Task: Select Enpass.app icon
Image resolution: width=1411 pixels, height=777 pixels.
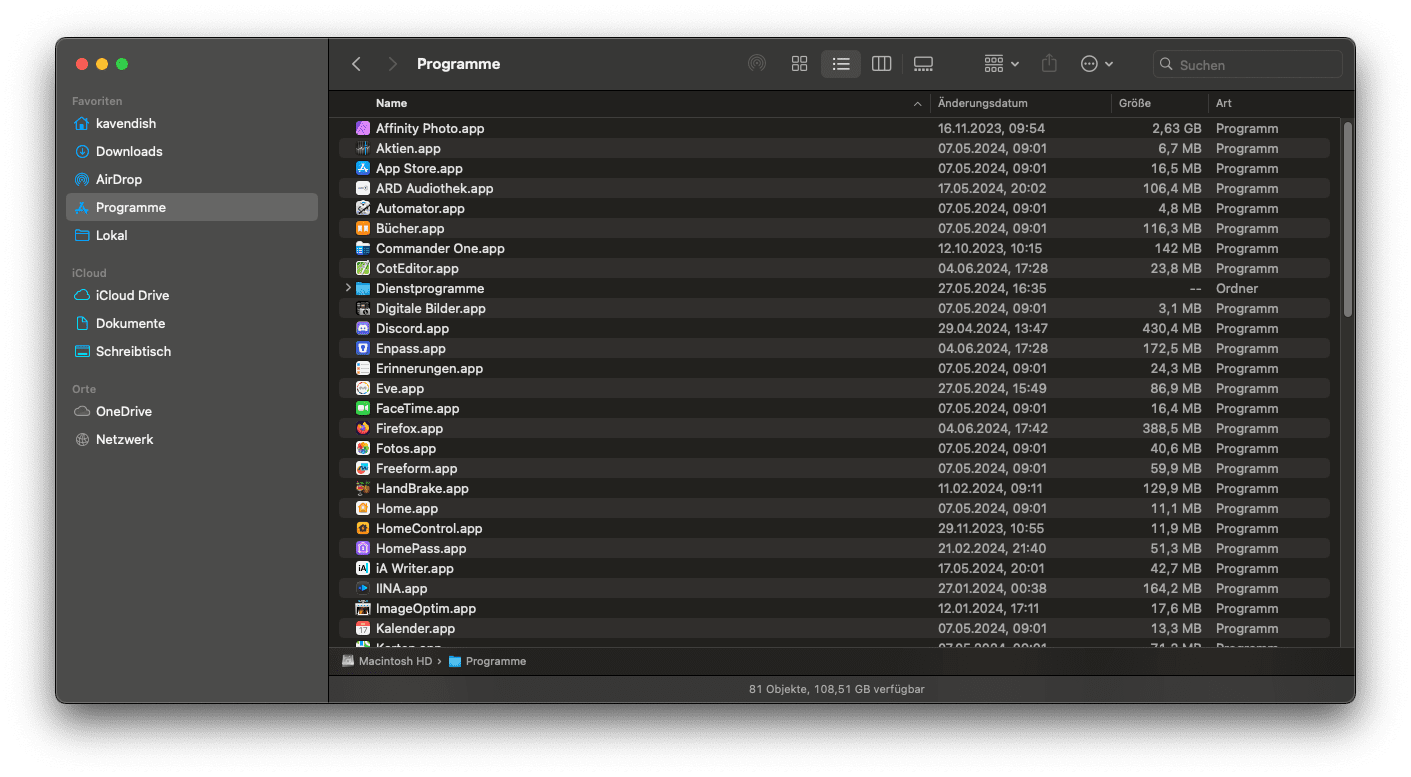Action: coord(363,348)
